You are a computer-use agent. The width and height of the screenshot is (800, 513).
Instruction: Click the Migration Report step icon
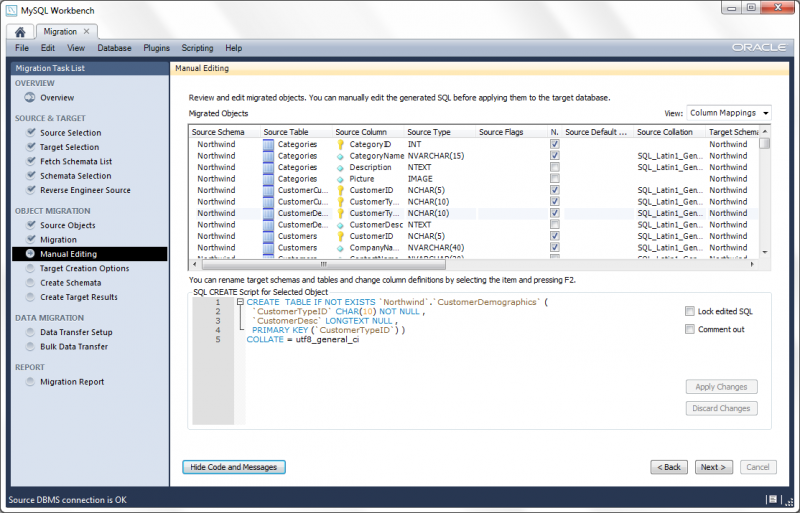pyautogui.click(x=31, y=382)
